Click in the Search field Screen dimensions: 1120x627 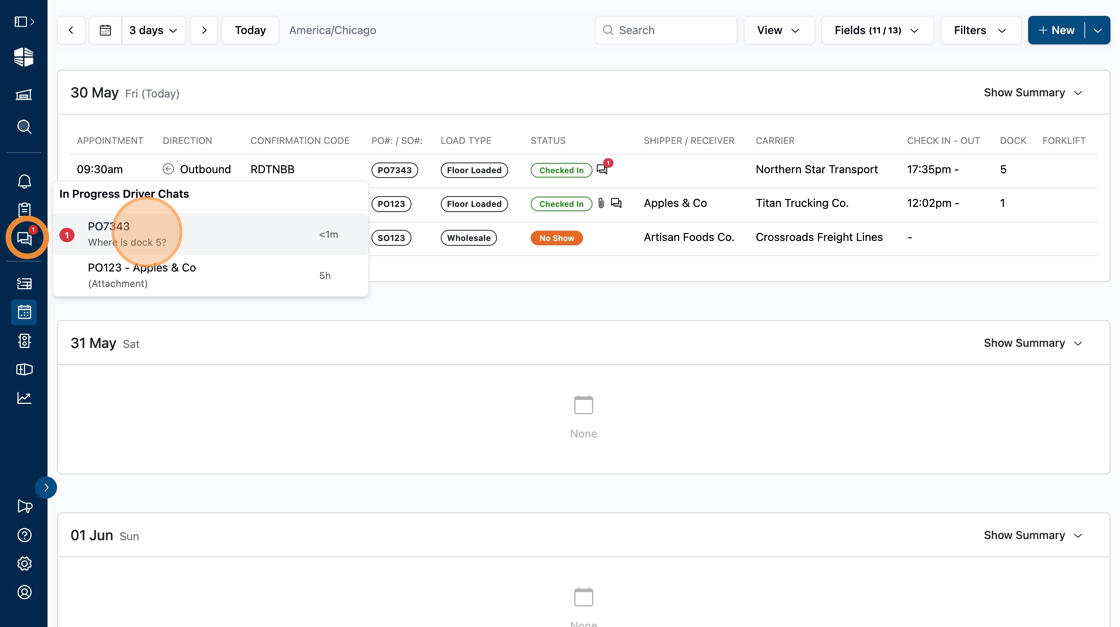click(x=666, y=30)
